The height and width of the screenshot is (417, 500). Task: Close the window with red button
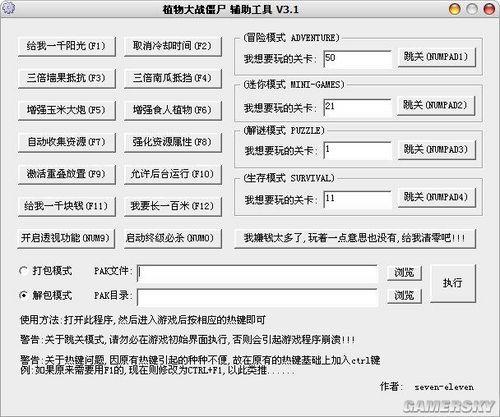pos(489,9)
